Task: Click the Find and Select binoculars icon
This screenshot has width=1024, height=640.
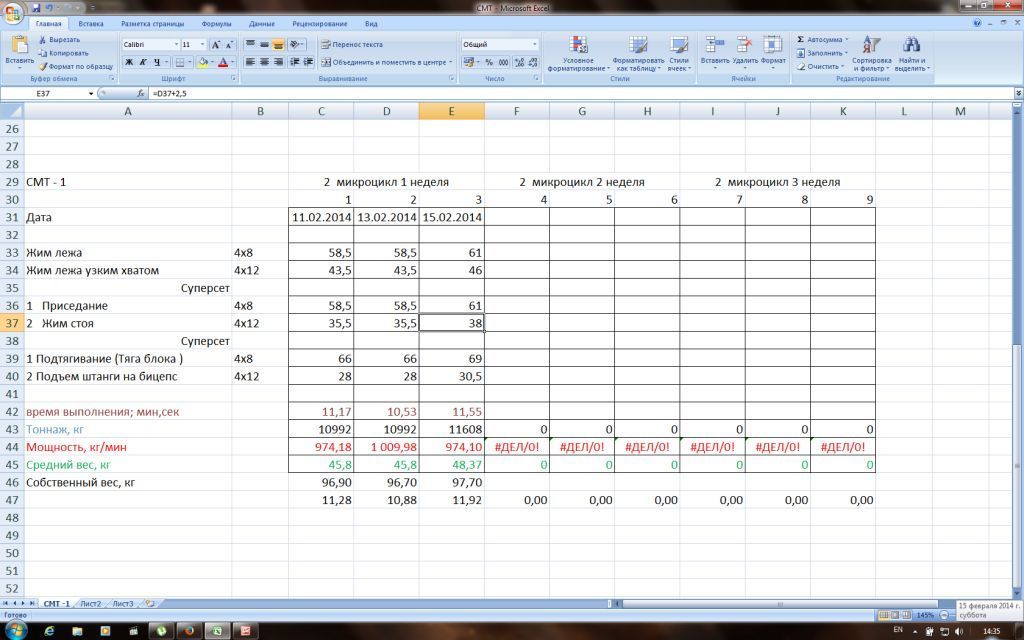Action: coord(911,46)
